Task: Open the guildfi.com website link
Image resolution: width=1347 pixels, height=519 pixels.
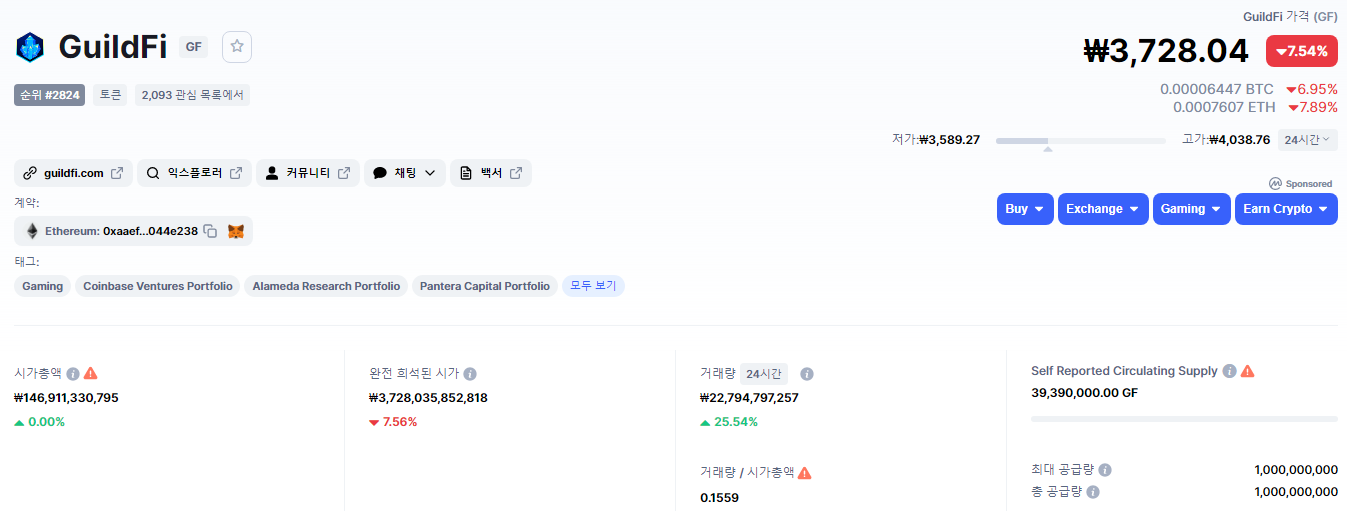Action: [73, 173]
